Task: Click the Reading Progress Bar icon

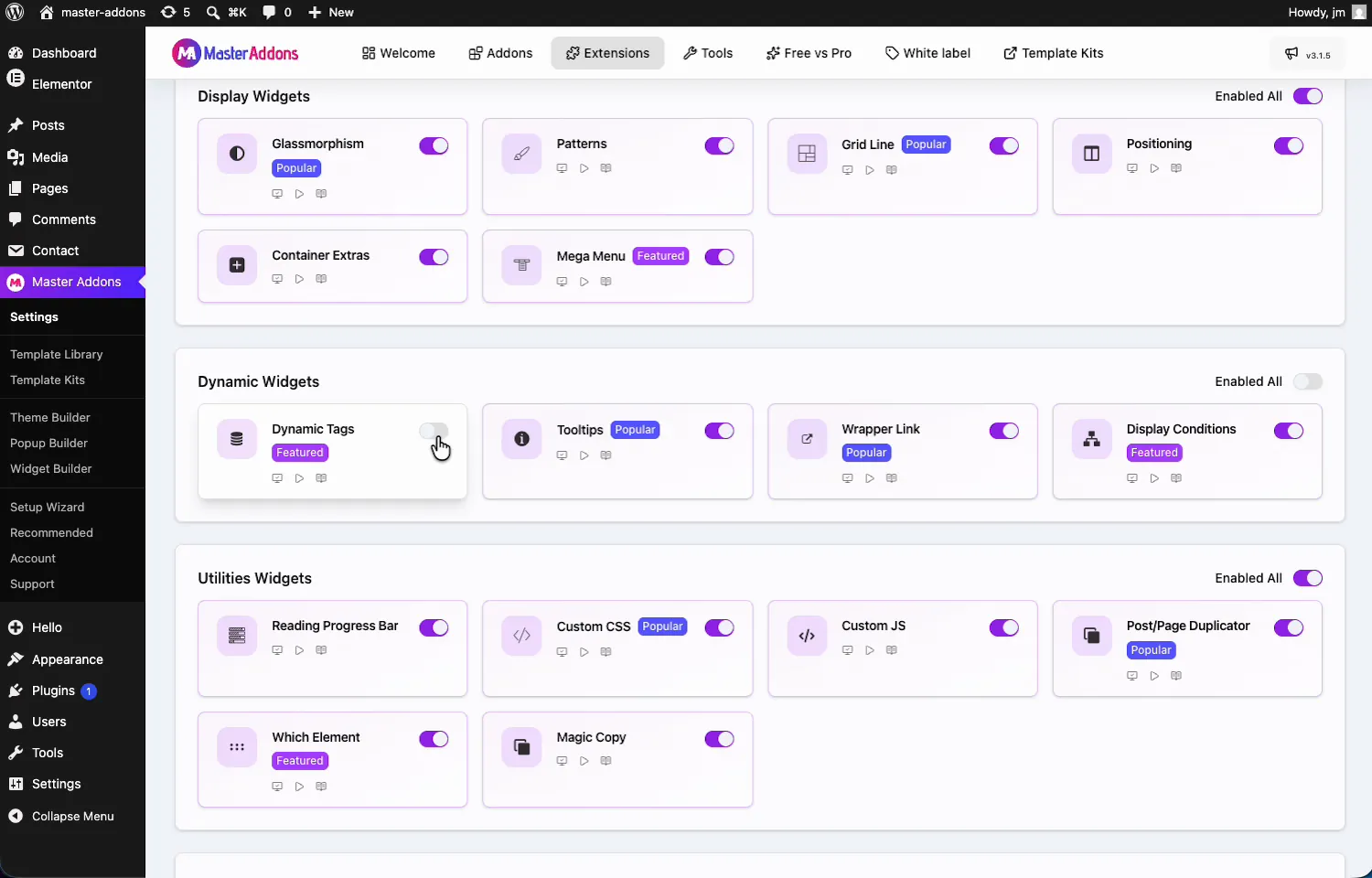Action: [x=237, y=636]
